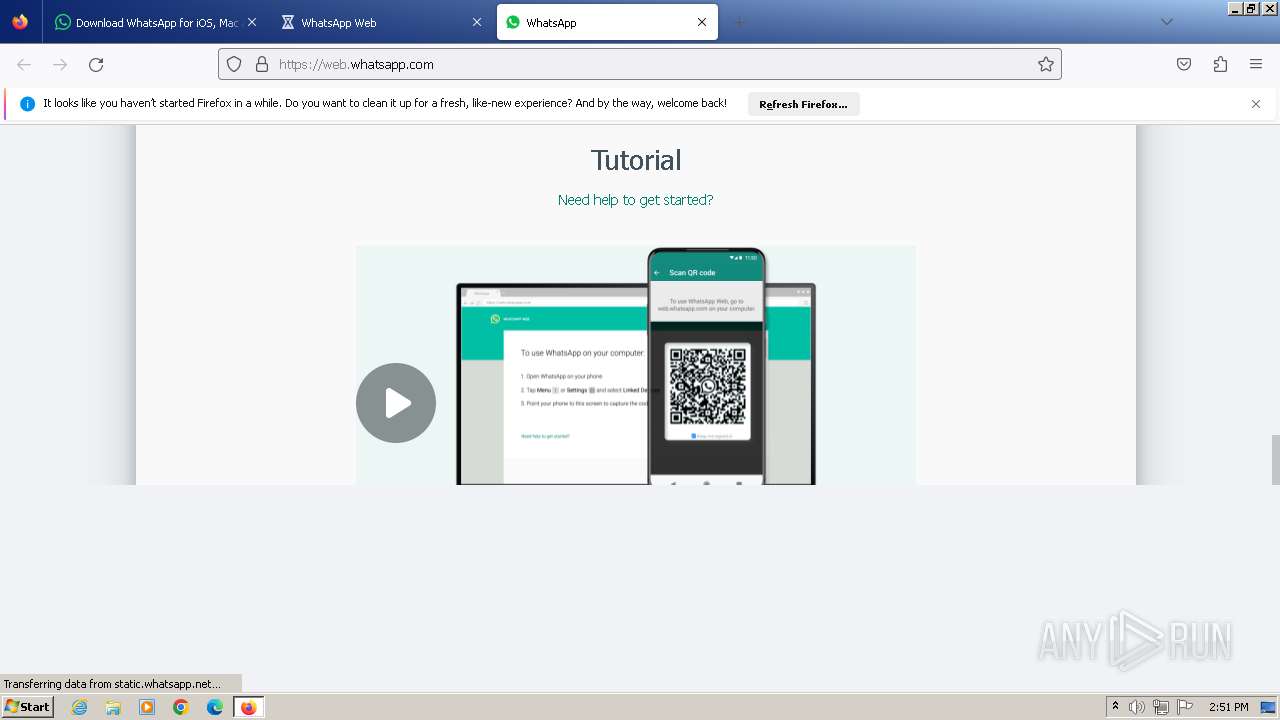Click the page vertical scrollbar thumb
The height and width of the screenshot is (720, 1280).
pyautogui.click(x=1275, y=459)
